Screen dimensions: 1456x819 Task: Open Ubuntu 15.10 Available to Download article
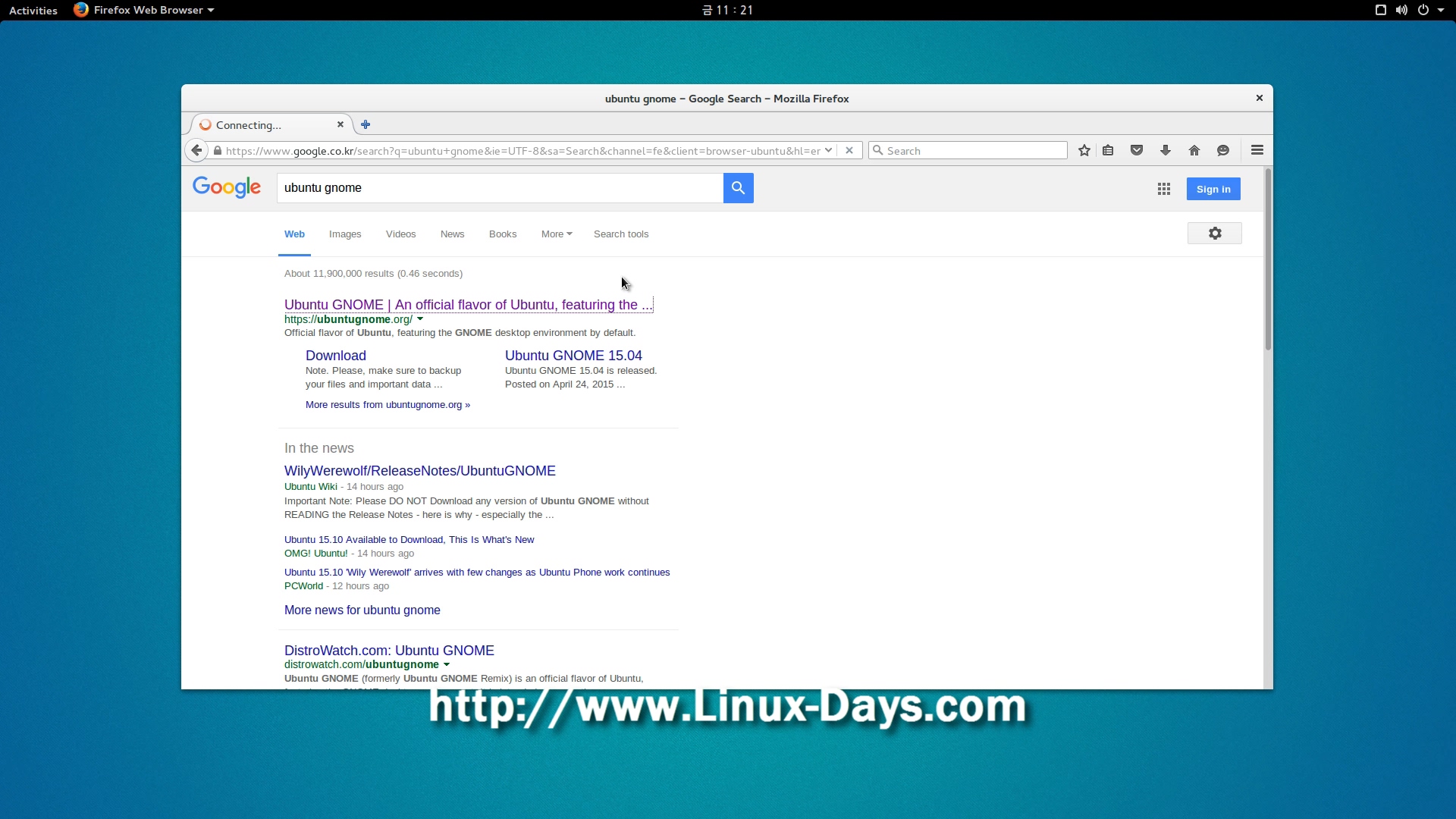coord(409,539)
